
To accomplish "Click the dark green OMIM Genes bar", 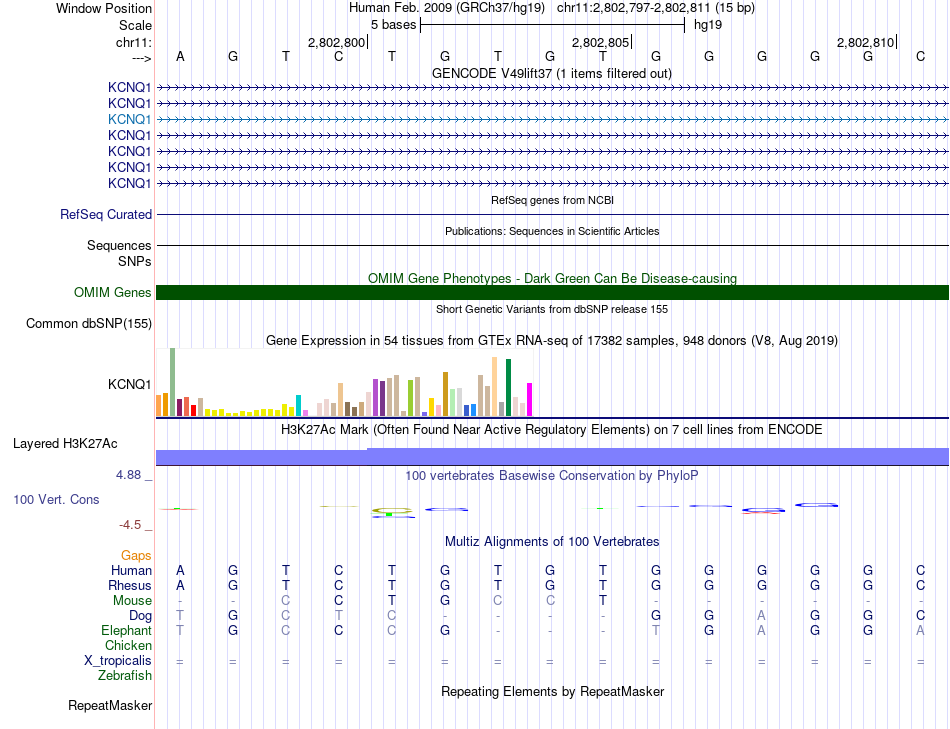I will pyautogui.click(x=553, y=293).
